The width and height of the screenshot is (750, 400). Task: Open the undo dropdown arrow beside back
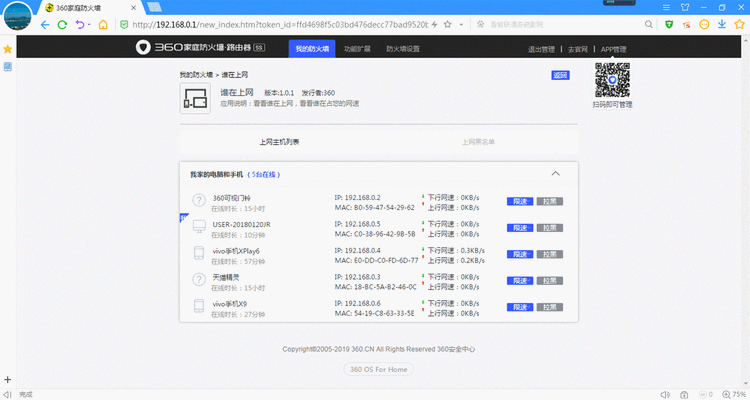[x=89, y=24]
